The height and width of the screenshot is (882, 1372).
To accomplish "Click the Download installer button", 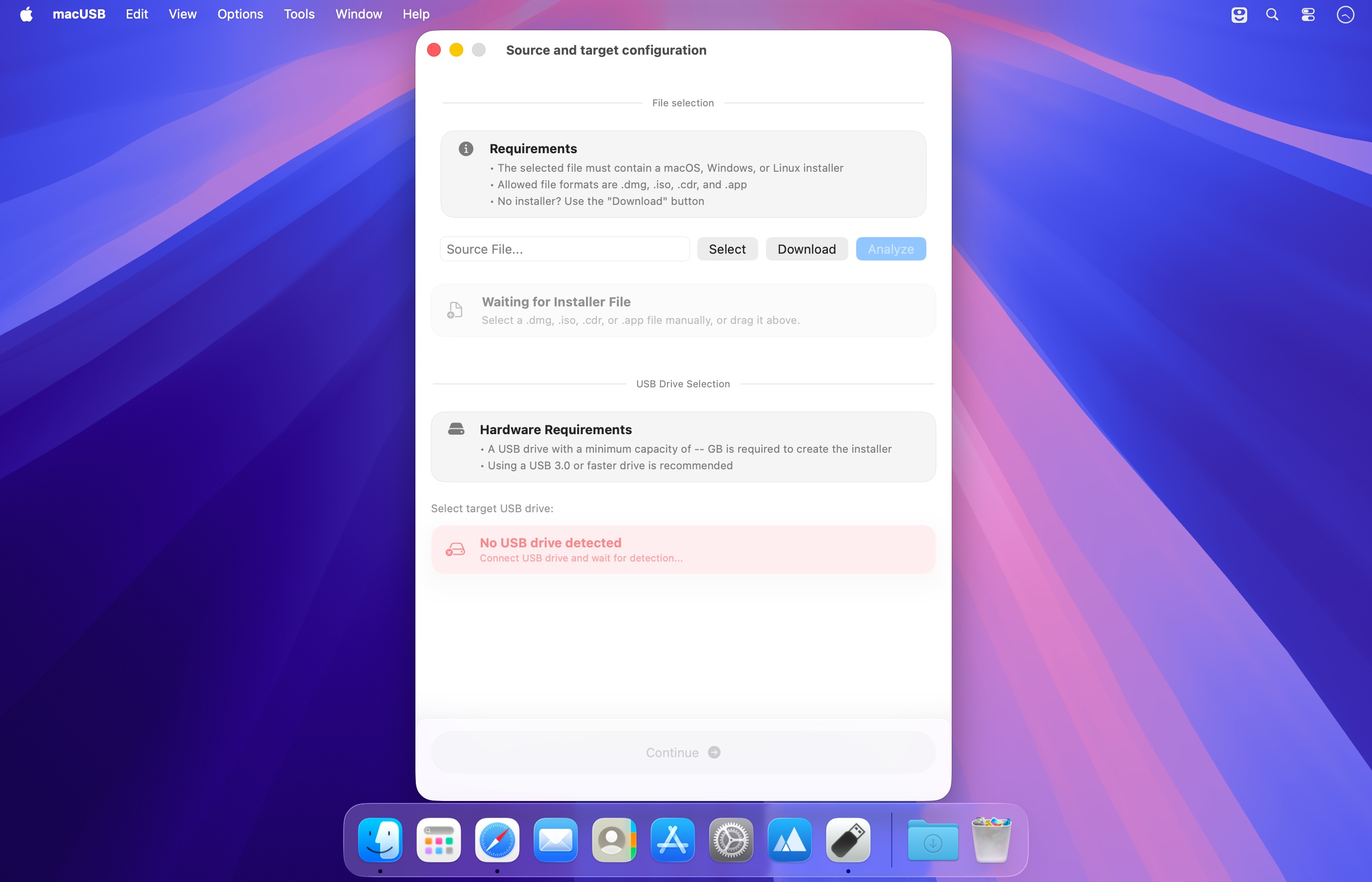I will pos(806,249).
